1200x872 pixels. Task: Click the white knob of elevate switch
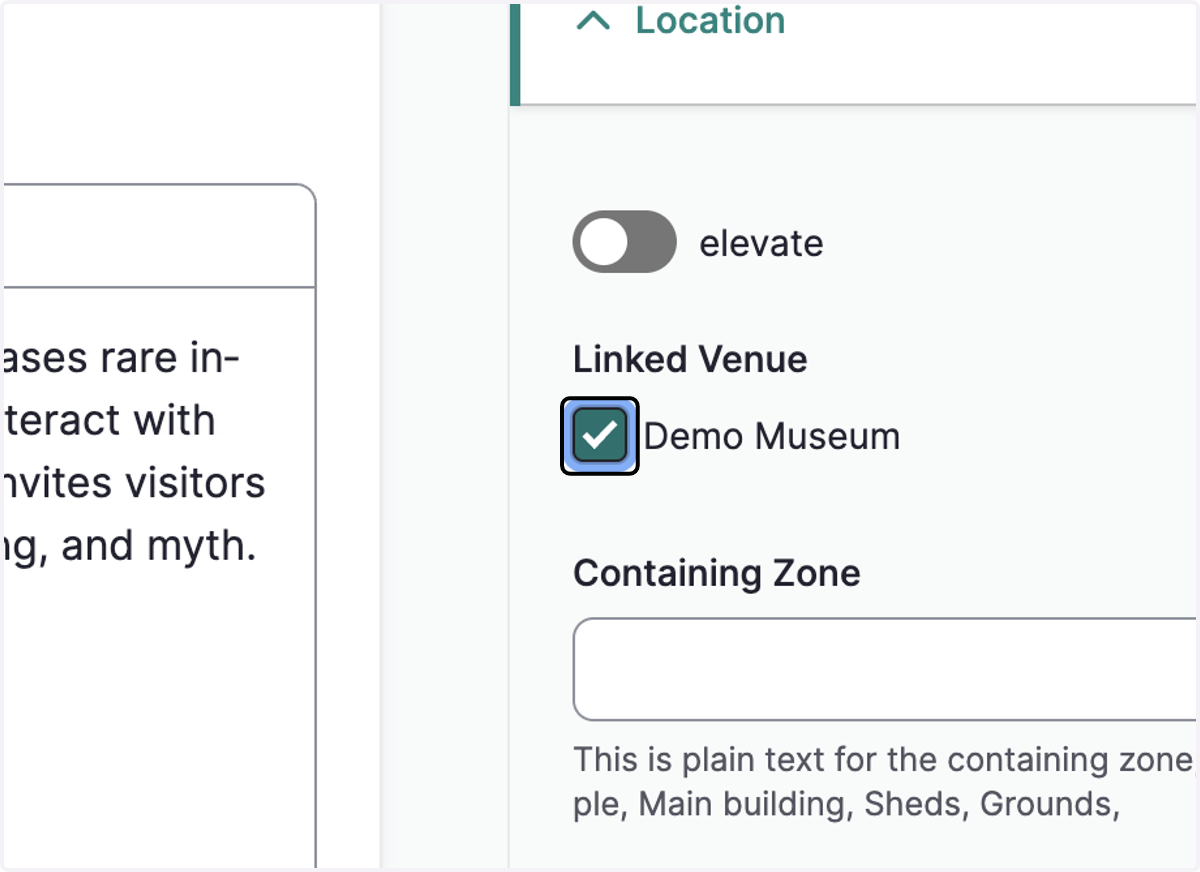604,242
